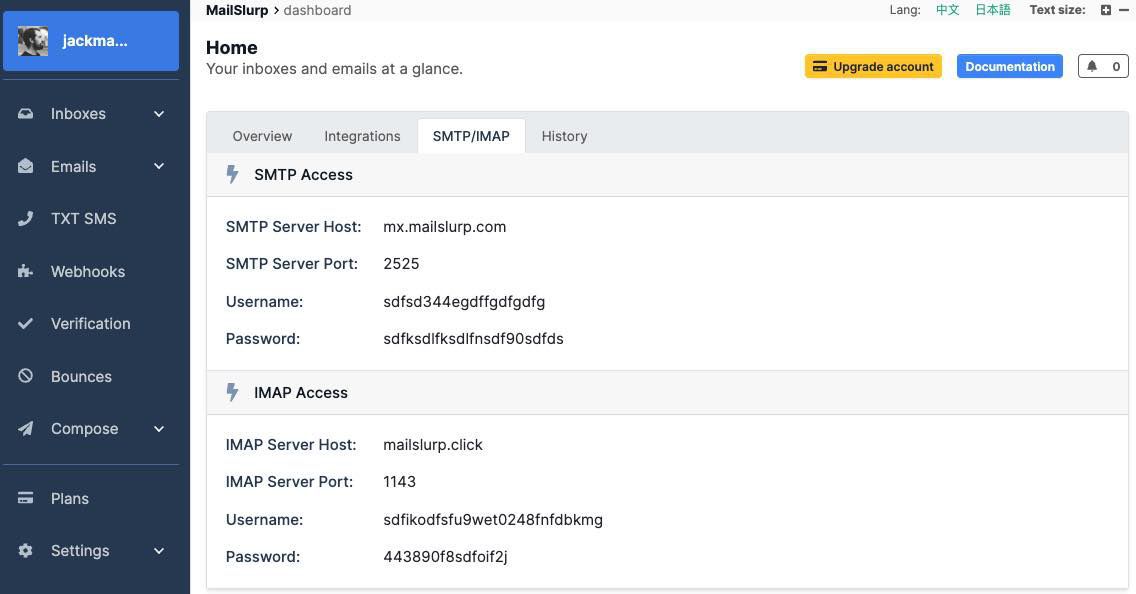Click the Verification checkmark icon
Viewport: 1136px width, 594px height.
click(x=26, y=324)
